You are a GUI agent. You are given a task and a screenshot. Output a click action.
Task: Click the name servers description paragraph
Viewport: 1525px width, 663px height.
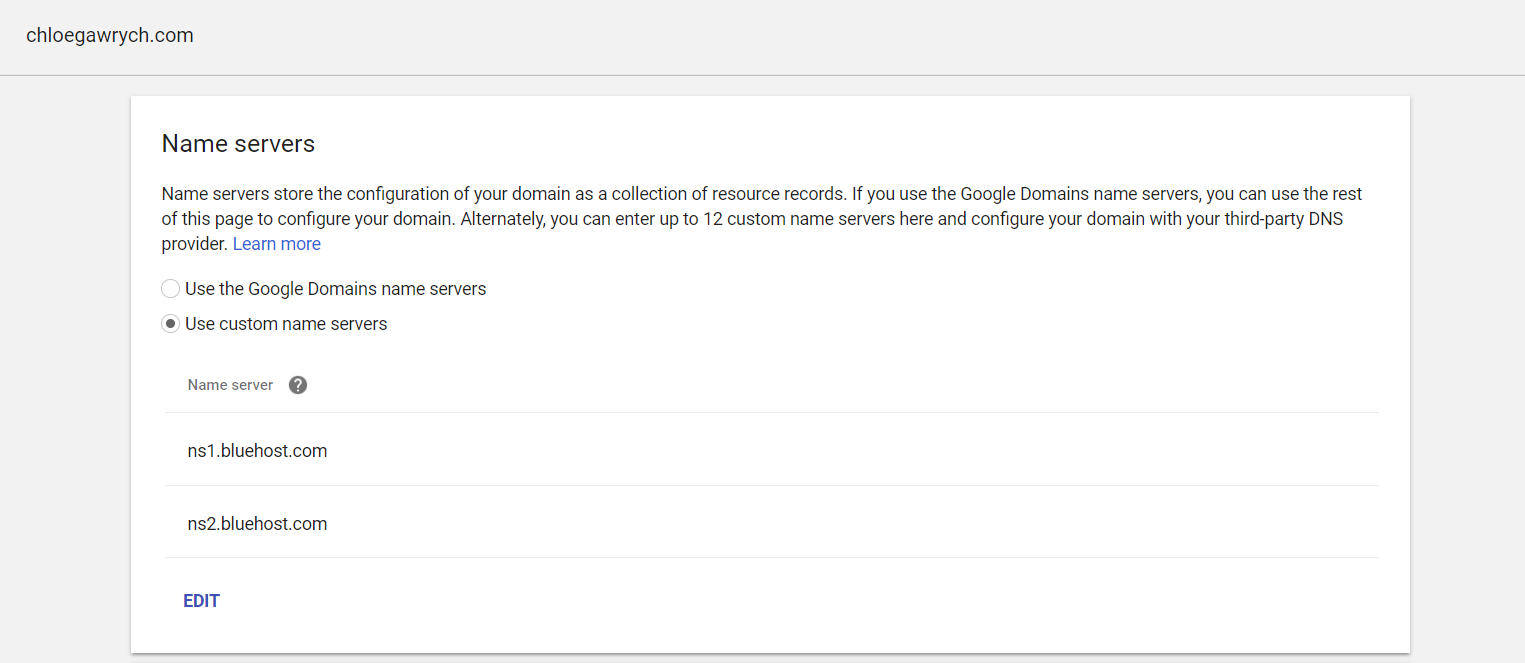(x=762, y=219)
